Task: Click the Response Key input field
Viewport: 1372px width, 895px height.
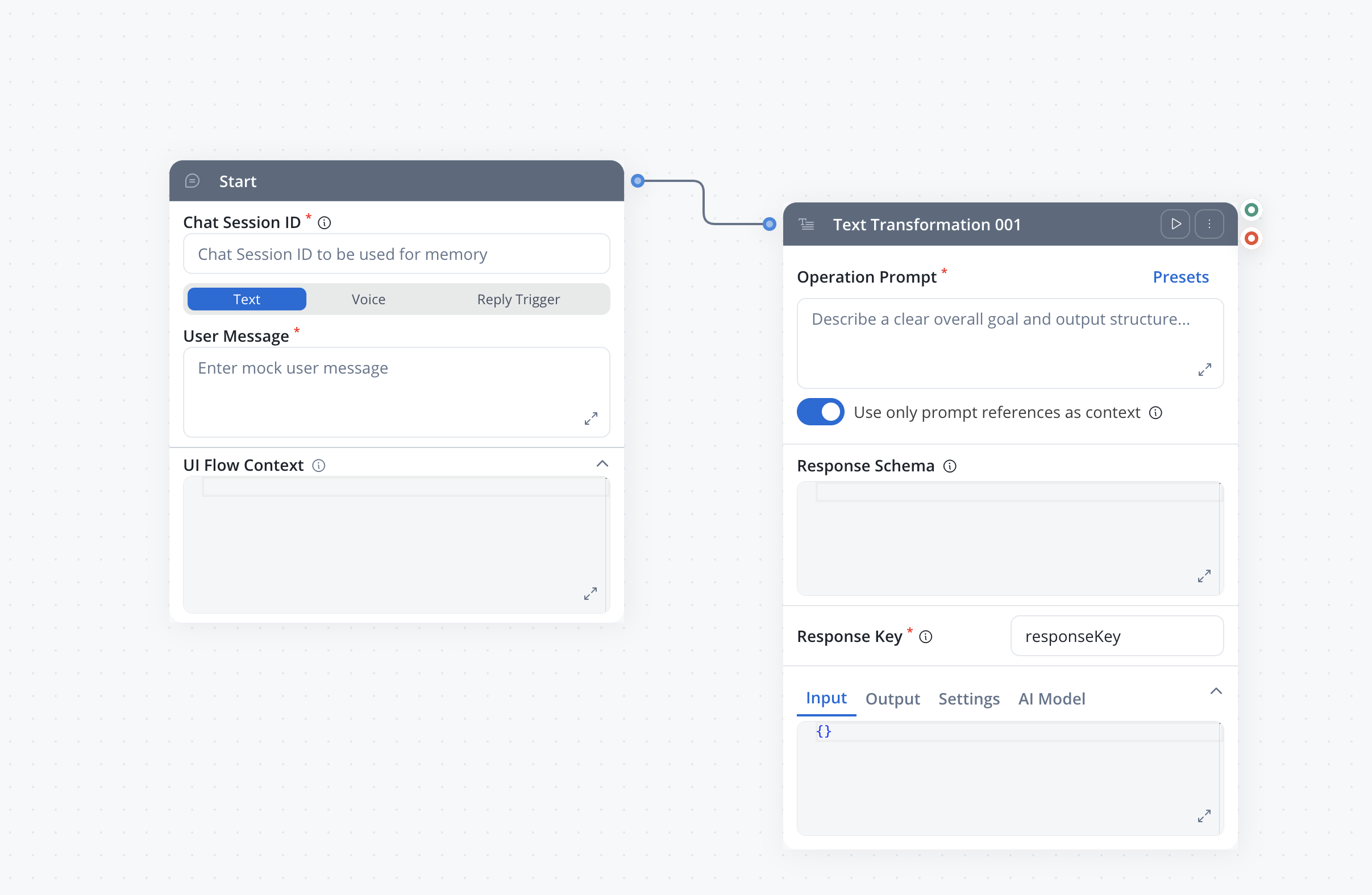Action: (x=1116, y=636)
